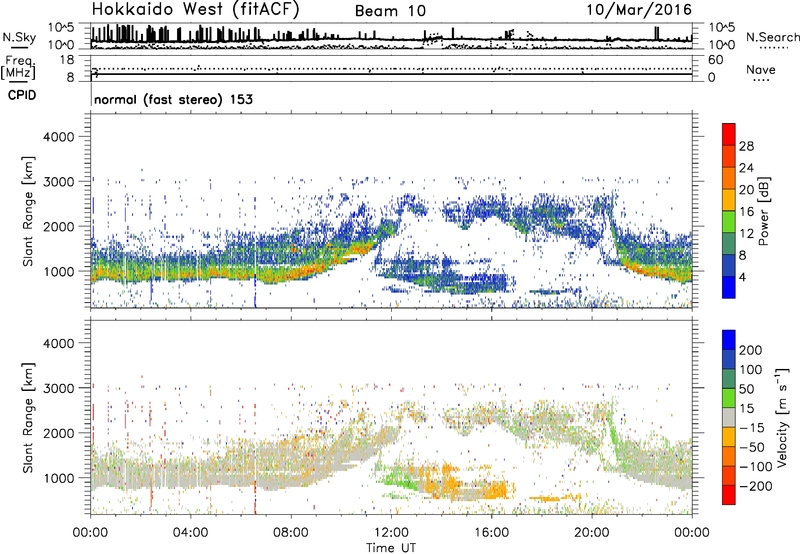Click the date '10/Mar/2016'
The height and width of the screenshot is (554, 800).
pyautogui.click(x=639, y=10)
